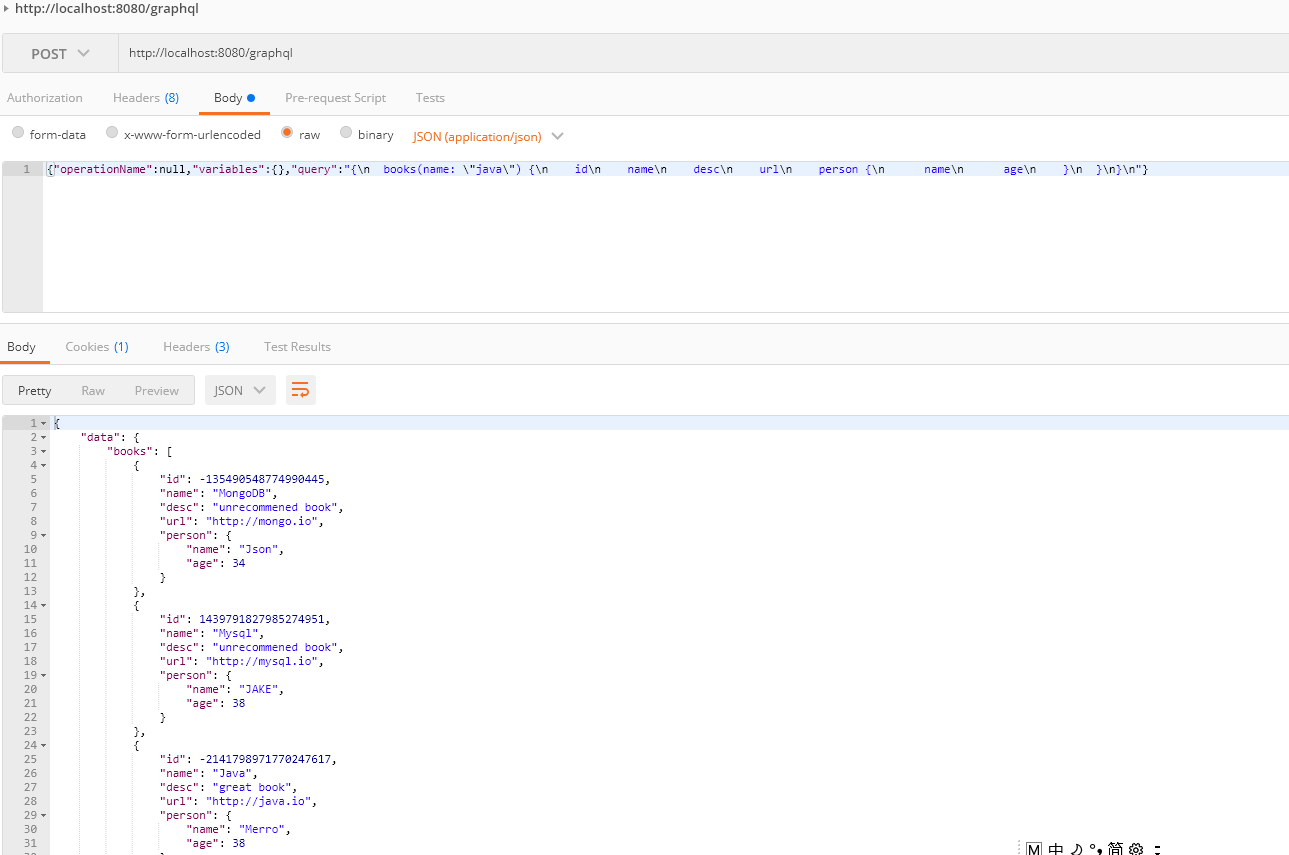Viewport: 1289px width, 855px height.
Task: Choose x-www-form-urlencoded body type
Action: point(112,133)
